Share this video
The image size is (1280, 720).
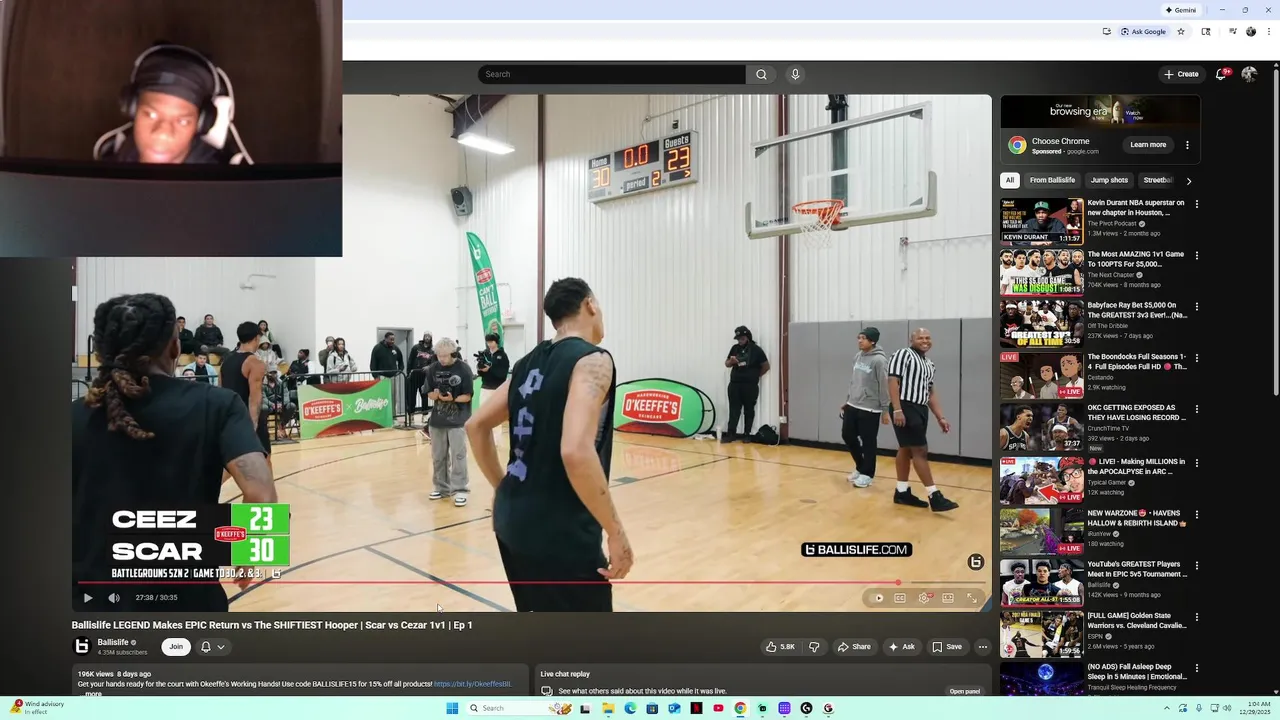pos(854,647)
